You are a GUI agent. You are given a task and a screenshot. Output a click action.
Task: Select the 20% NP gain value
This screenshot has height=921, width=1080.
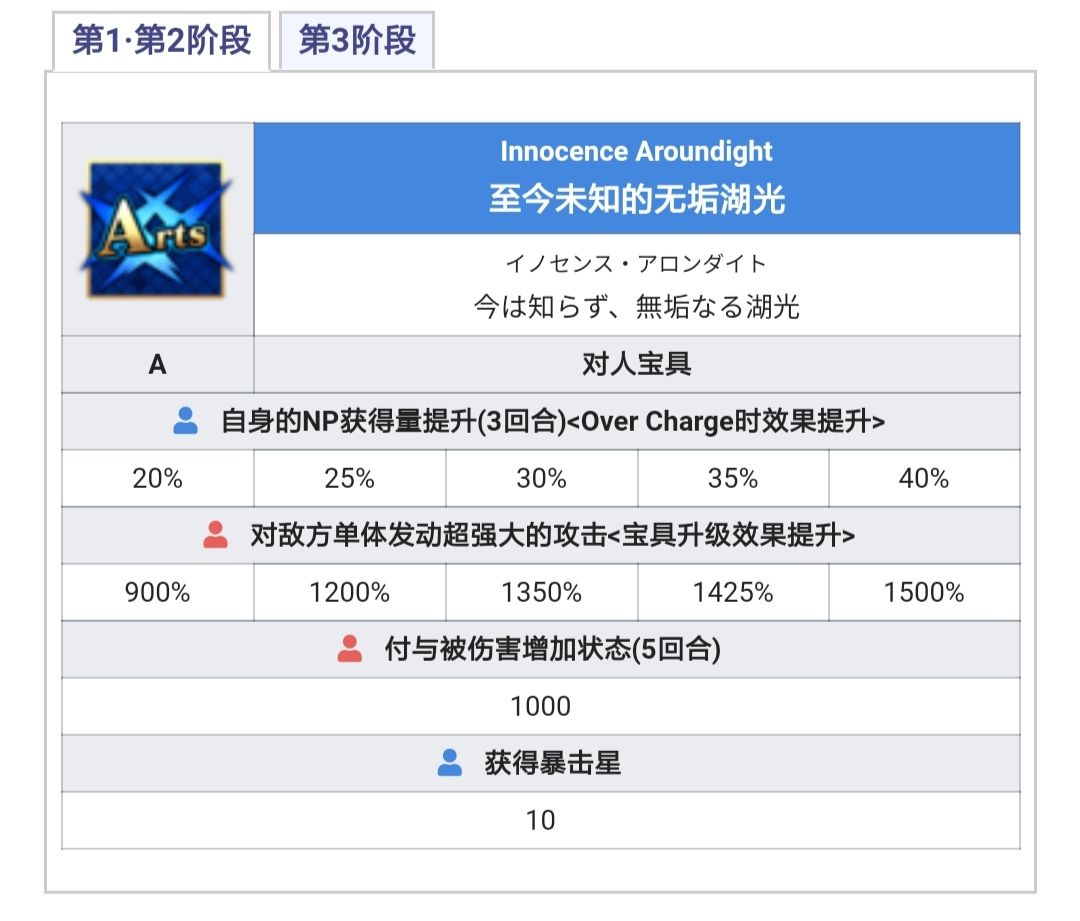[x=157, y=479]
